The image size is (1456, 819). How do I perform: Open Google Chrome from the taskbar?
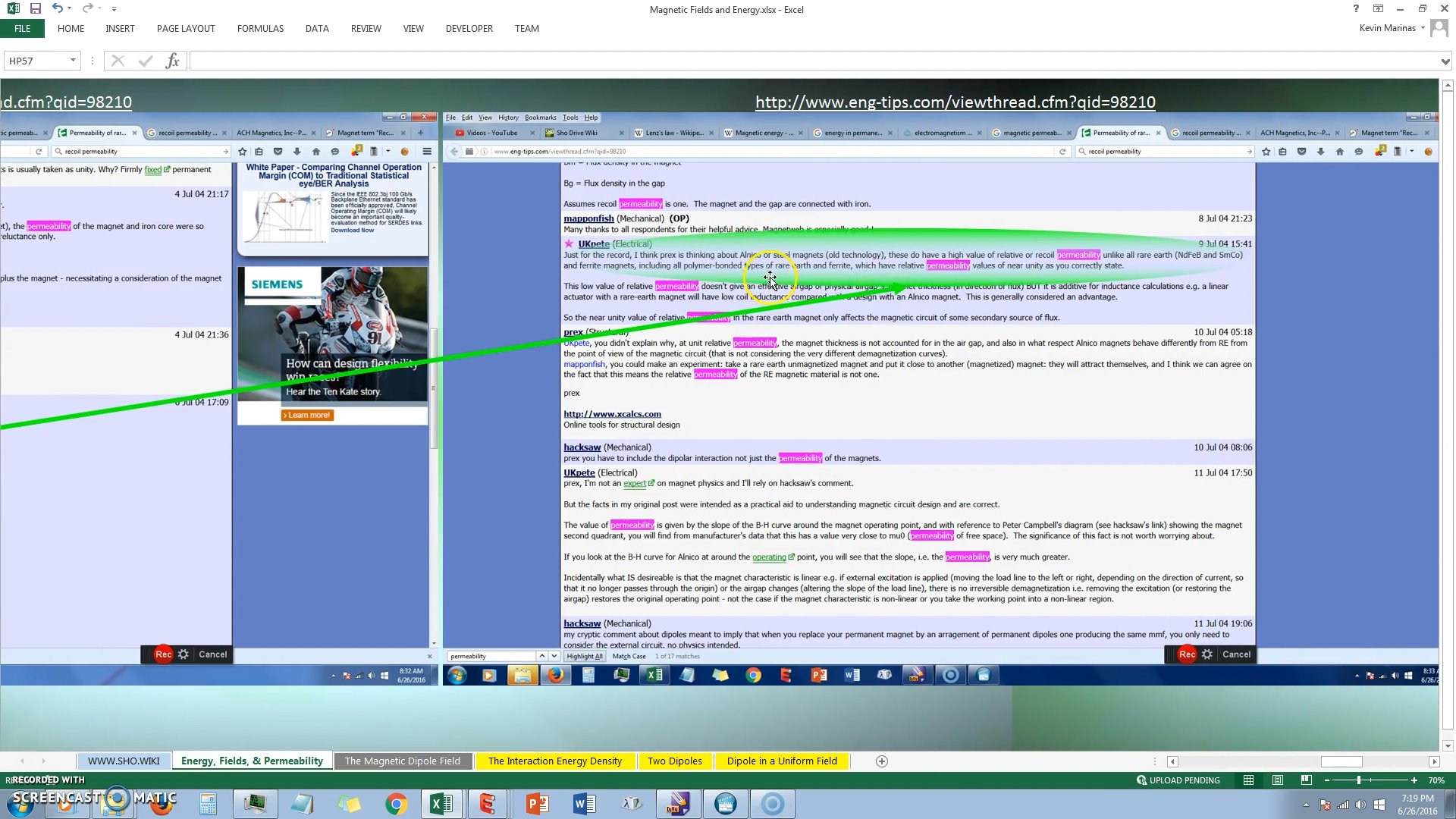pos(395,804)
